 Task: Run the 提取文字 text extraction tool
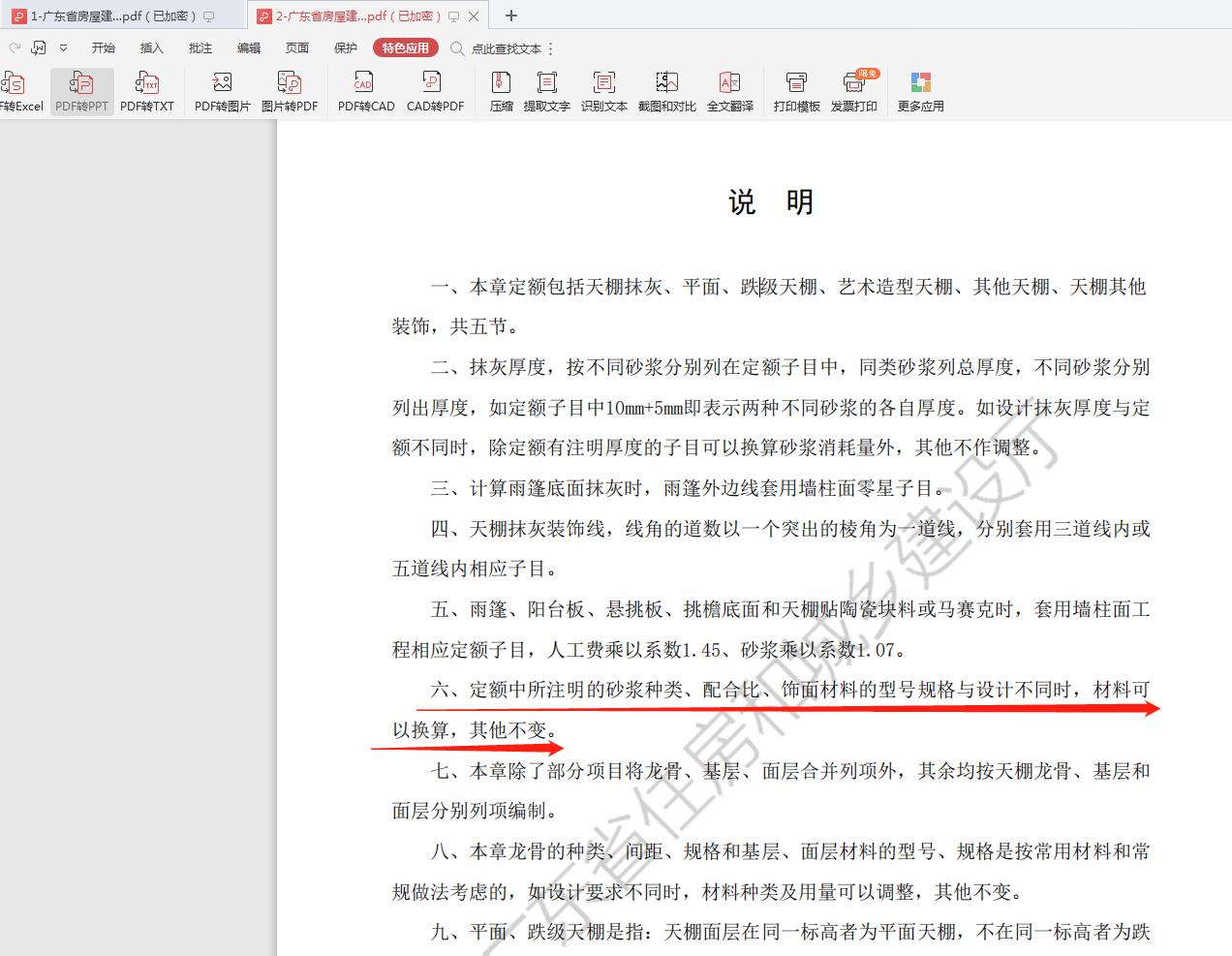coord(547,92)
